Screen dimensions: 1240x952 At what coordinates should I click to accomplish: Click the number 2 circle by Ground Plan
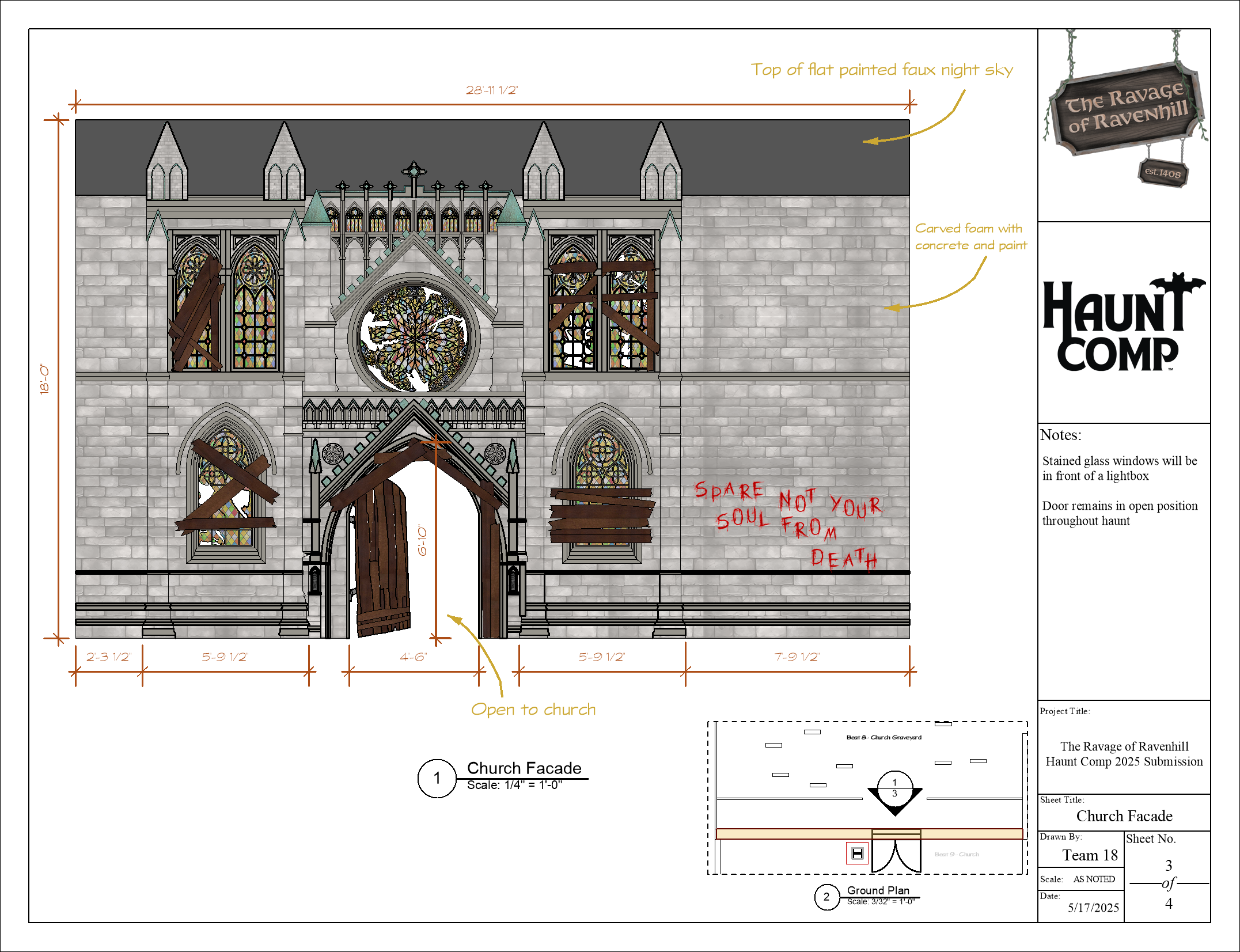tap(826, 897)
